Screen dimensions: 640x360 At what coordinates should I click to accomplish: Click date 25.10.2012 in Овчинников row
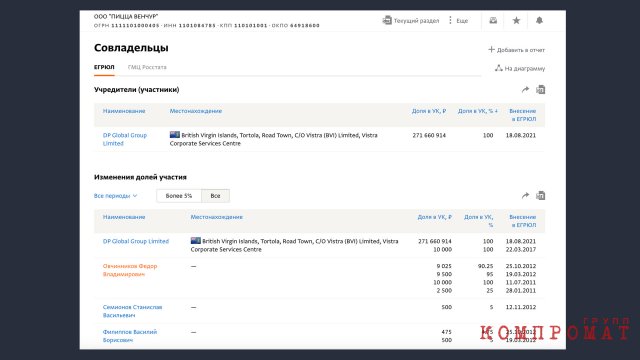click(x=521, y=266)
